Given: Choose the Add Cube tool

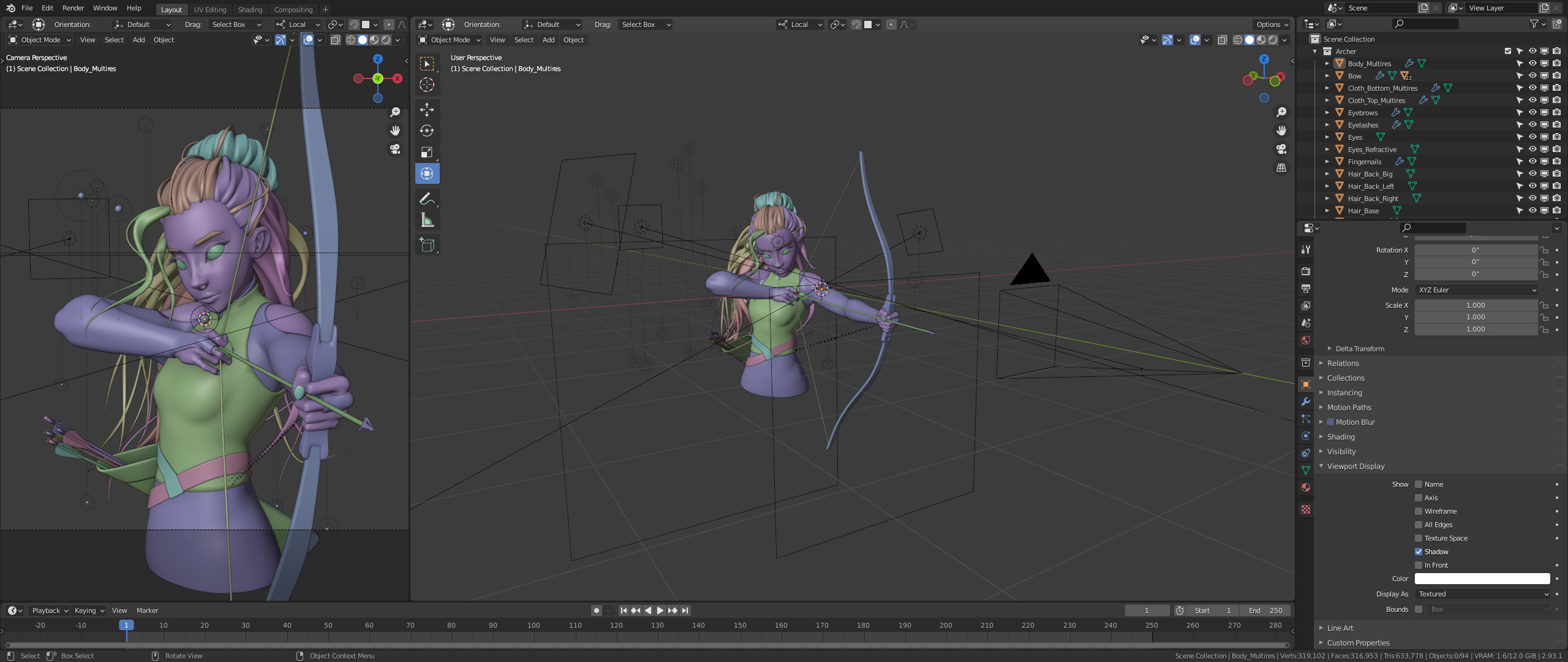Looking at the screenshot, I should click(427, 245).
